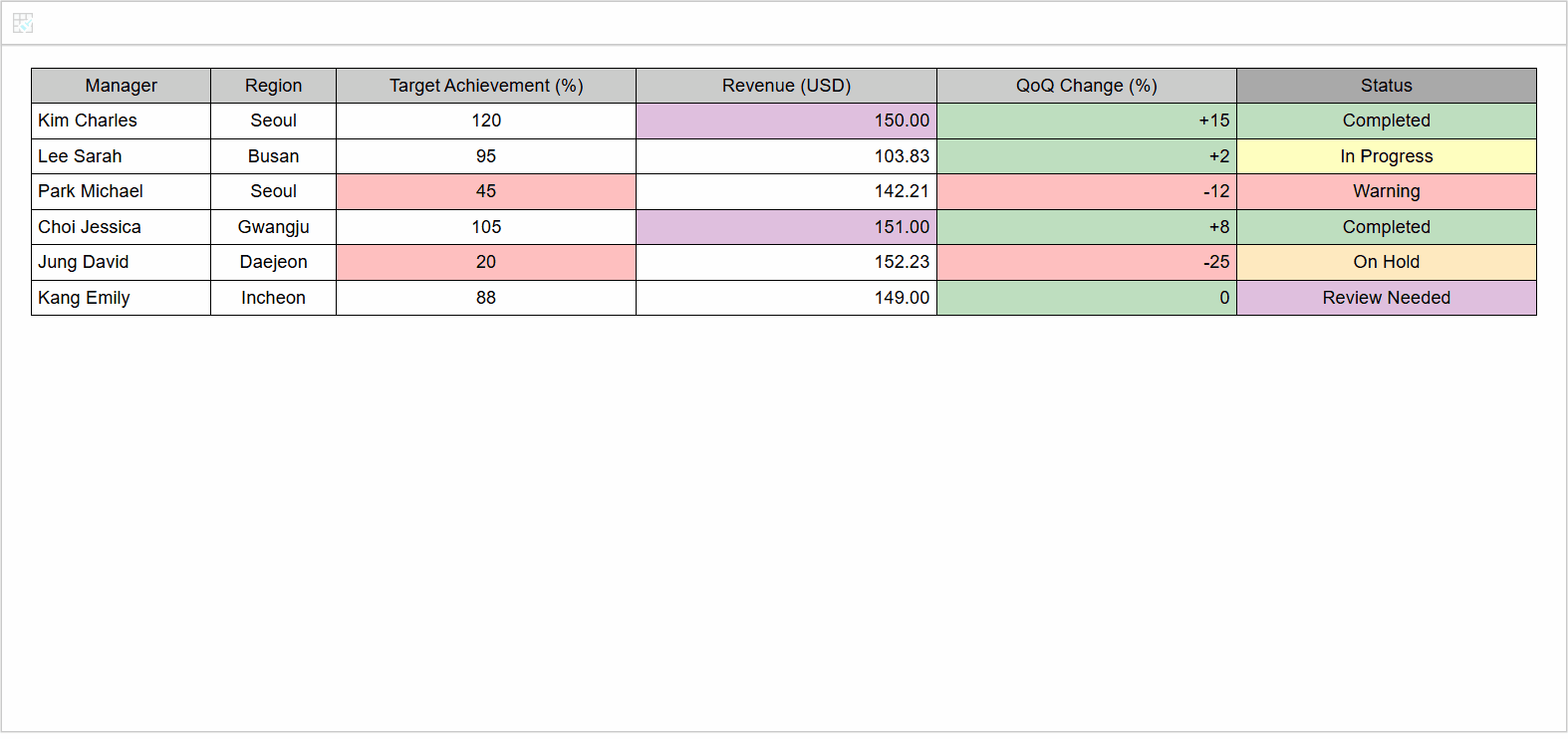Viewport: 1568px width, 739px height.
Task: Click revenue cell 103.83
Action: tap(786, 156)
